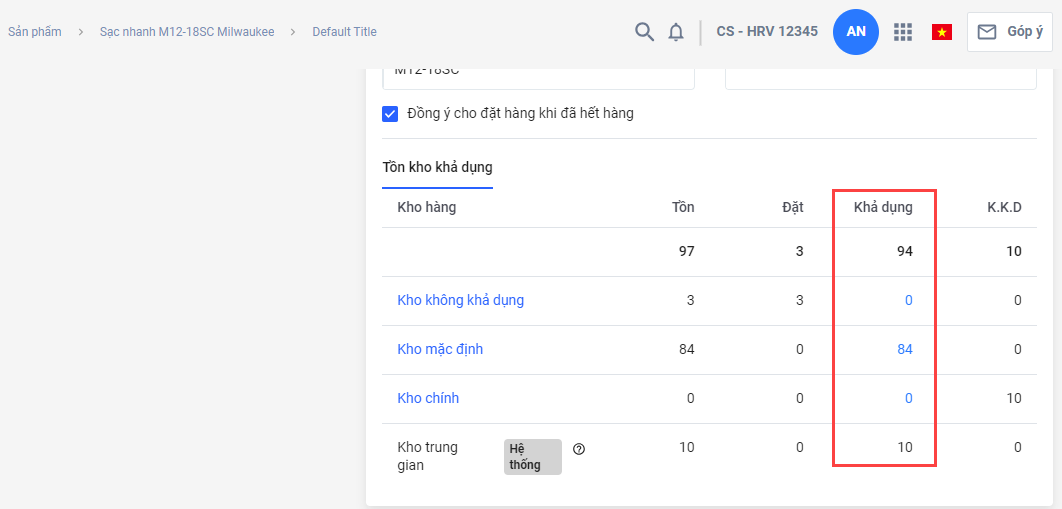Open the Kho mặc định warehouse link
The height and width of the screenshot is (509, 1062).
440,349
